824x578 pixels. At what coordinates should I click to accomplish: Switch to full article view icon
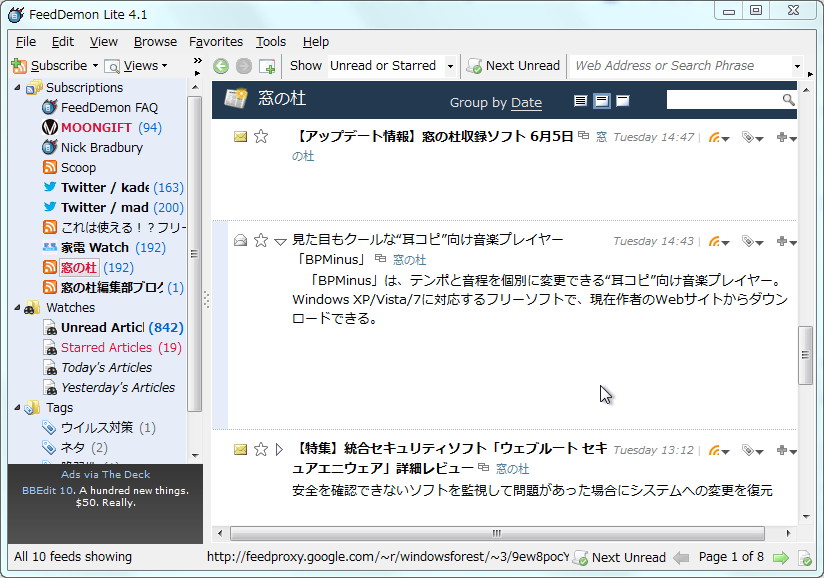click(x=623, y=100)
